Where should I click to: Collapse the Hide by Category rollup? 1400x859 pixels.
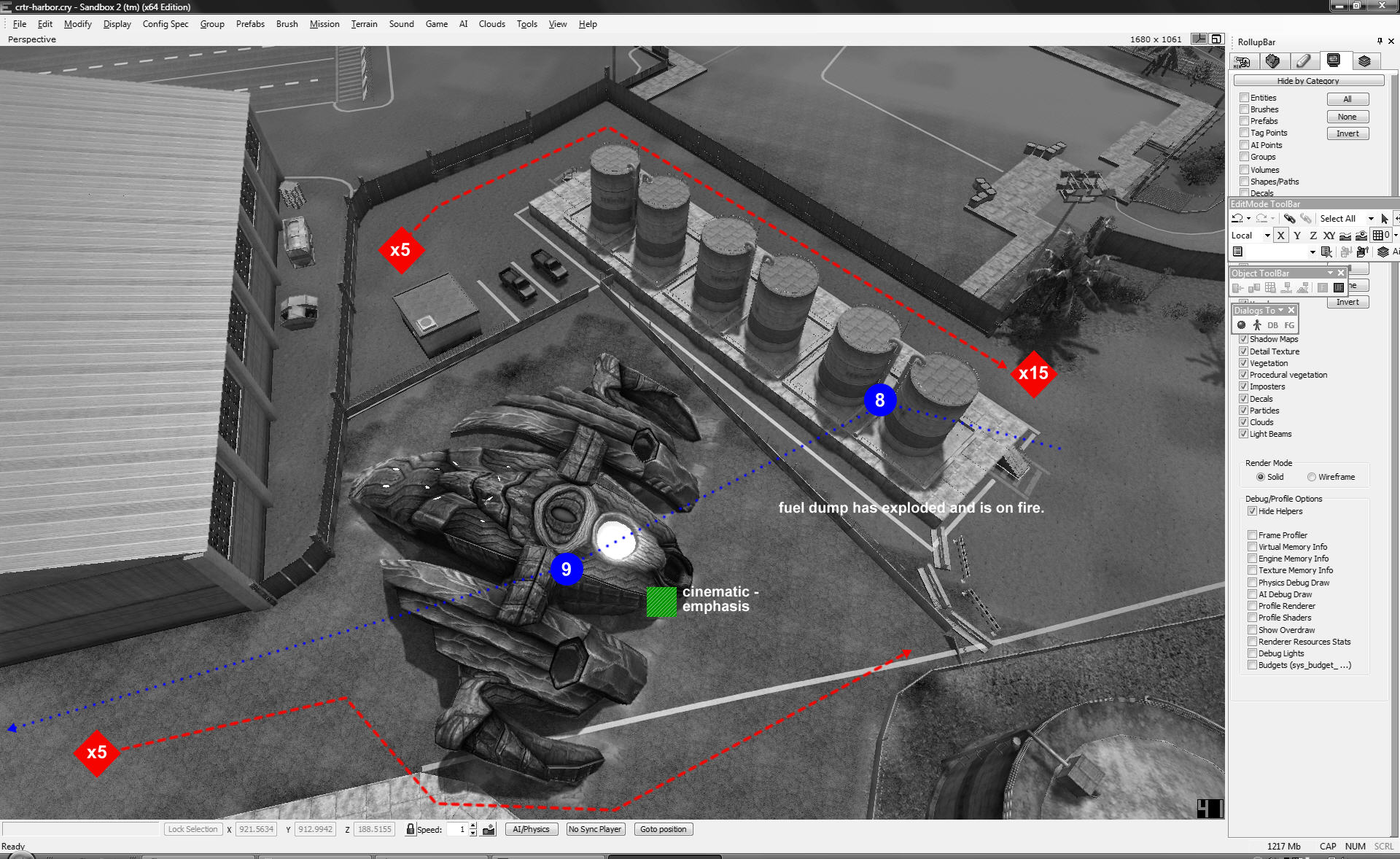(x=1309, y=80)
